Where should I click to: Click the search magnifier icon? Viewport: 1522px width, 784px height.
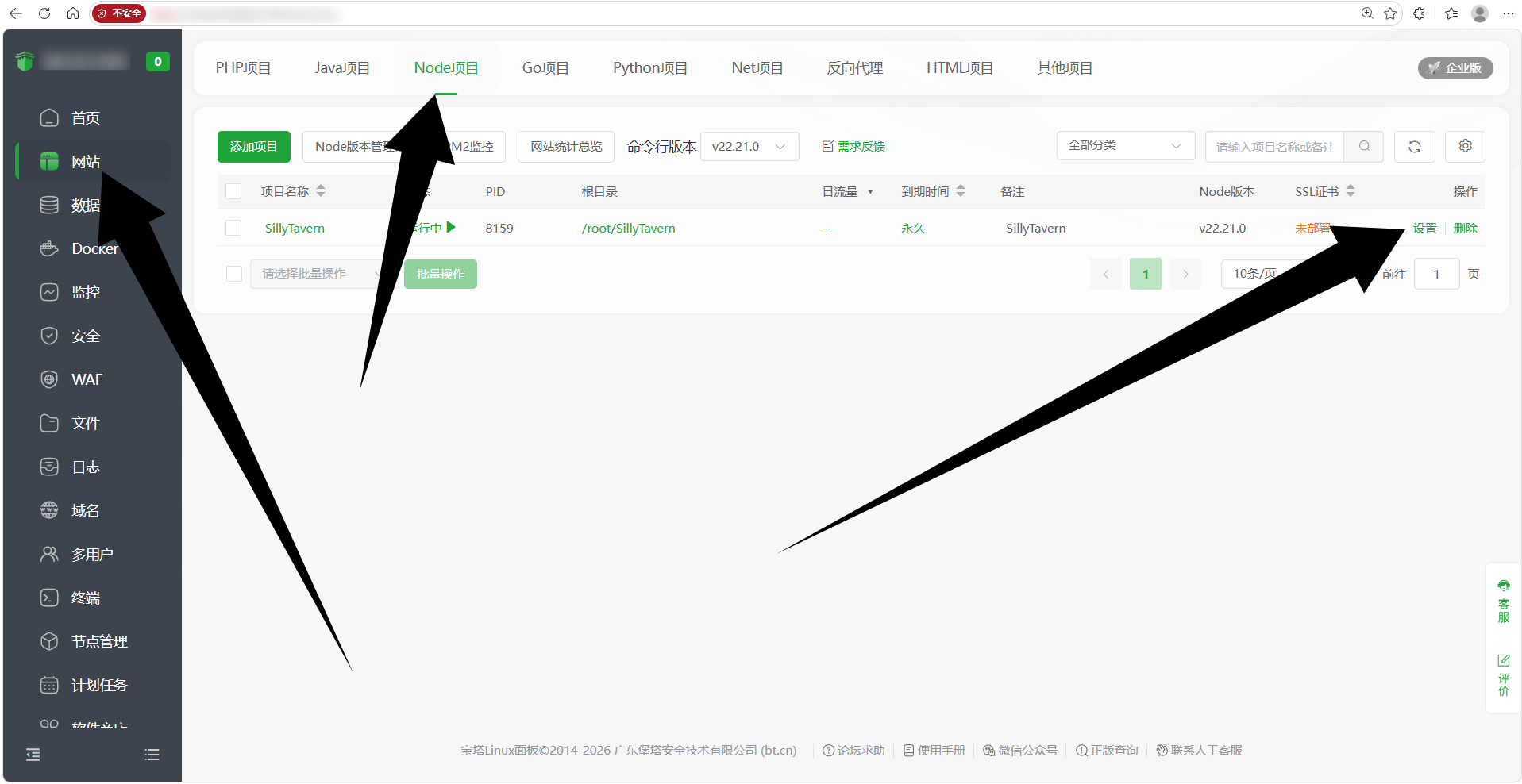(x=1364, y=147)
